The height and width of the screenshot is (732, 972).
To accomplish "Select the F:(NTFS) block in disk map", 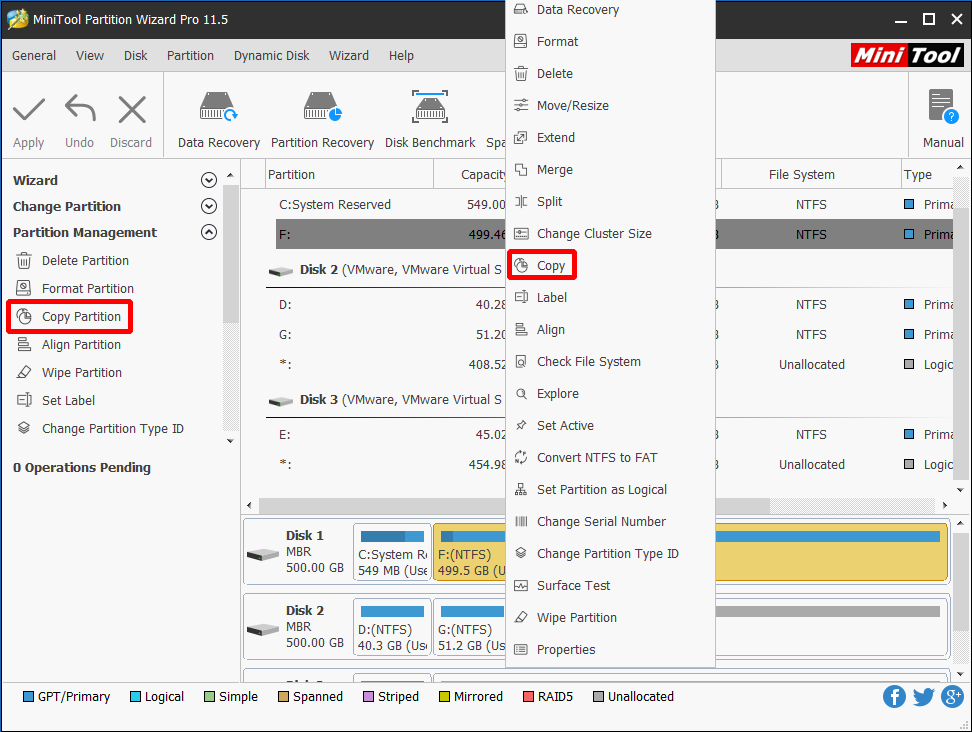I will [x=469, y=552].
